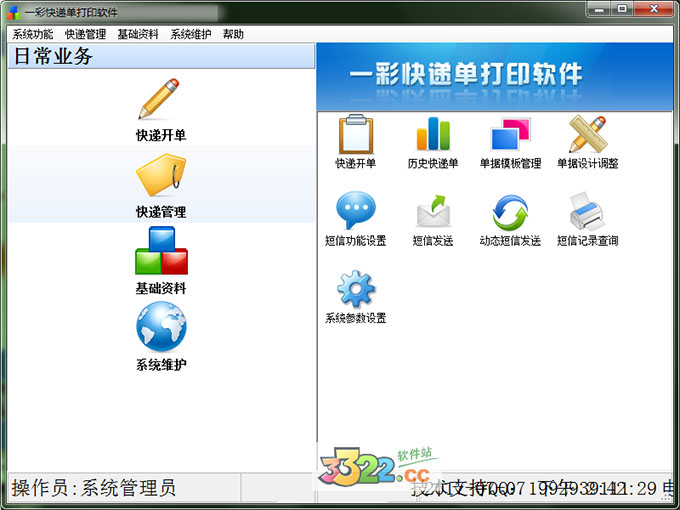Click the 日常业务 panel header
The height and width of the screenshot is (510, 680).
coord(161,56)
